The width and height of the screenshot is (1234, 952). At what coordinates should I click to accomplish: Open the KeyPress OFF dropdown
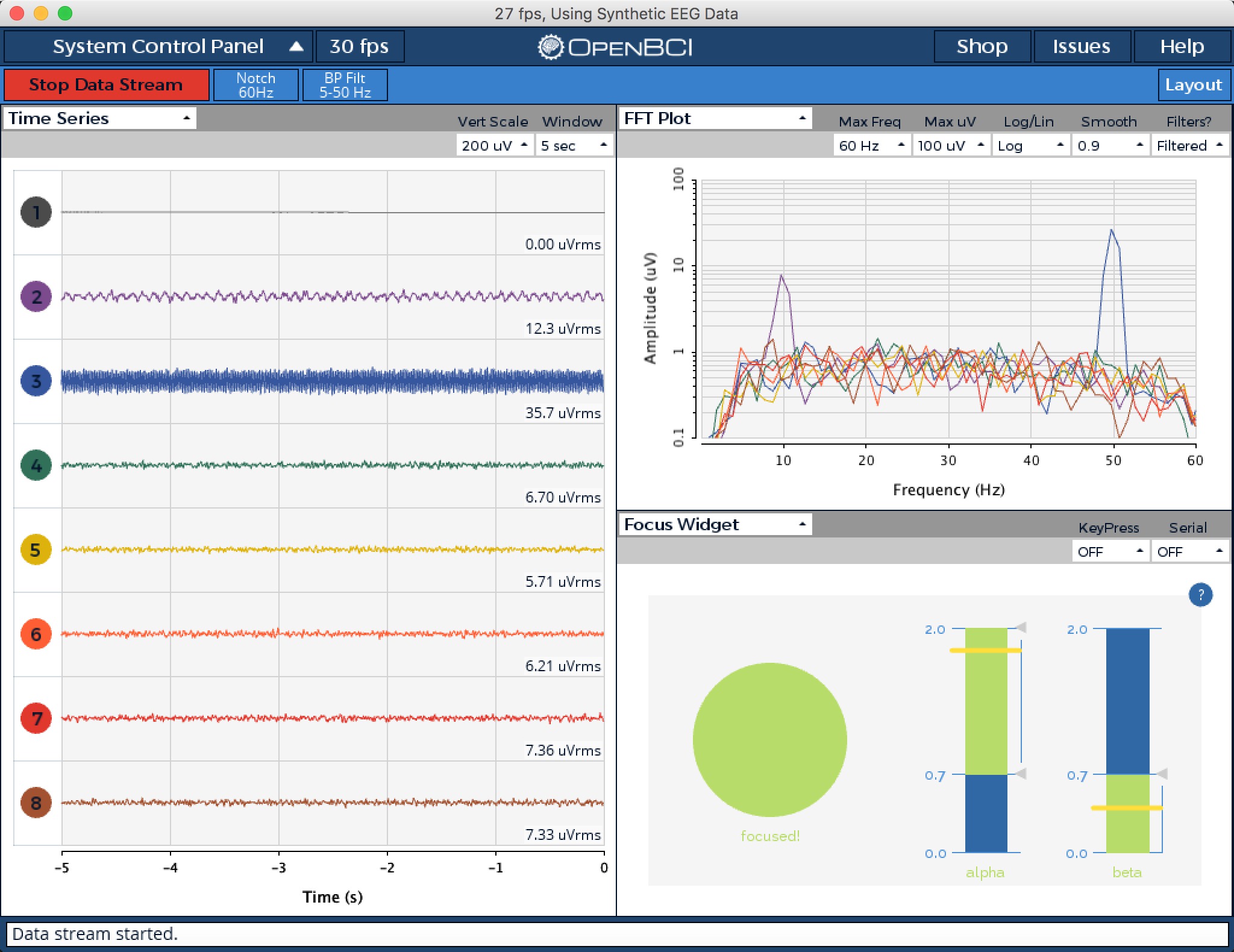point(1110,551)
